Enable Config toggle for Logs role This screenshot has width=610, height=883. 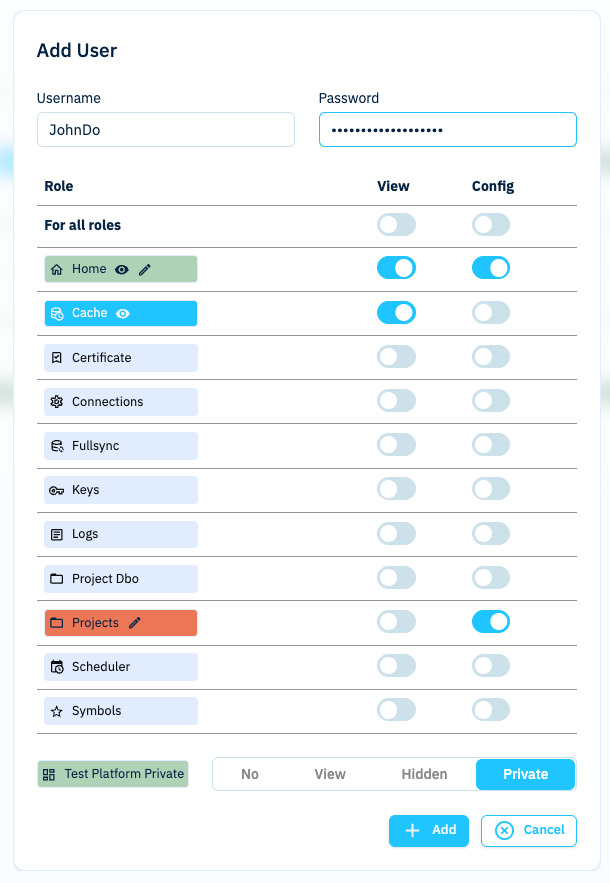coord(491,534)
